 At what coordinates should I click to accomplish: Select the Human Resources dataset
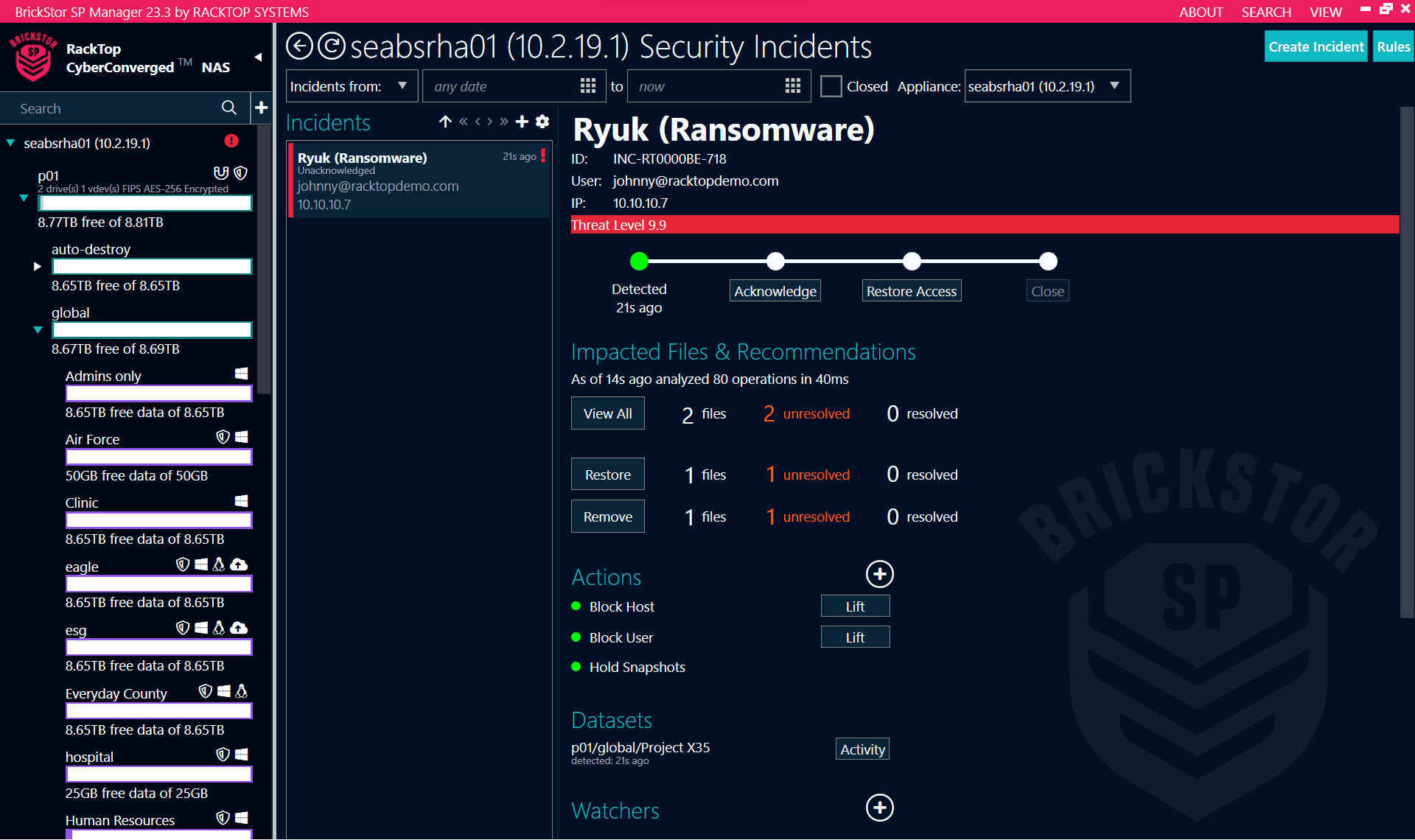[x=120, y=820]
